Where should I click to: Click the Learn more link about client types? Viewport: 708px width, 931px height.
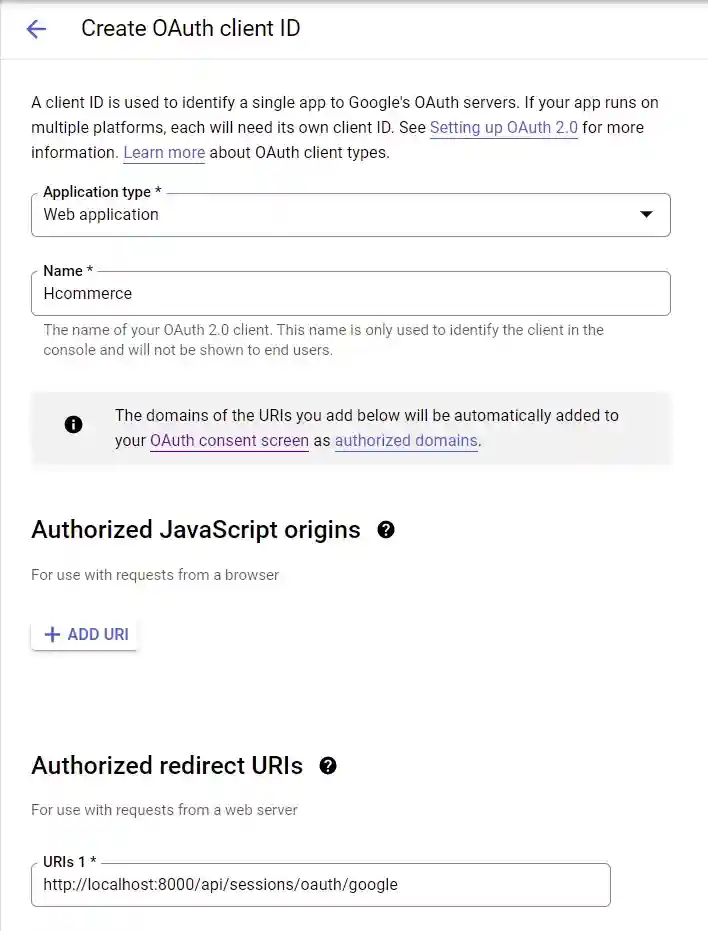click(163, 152)
